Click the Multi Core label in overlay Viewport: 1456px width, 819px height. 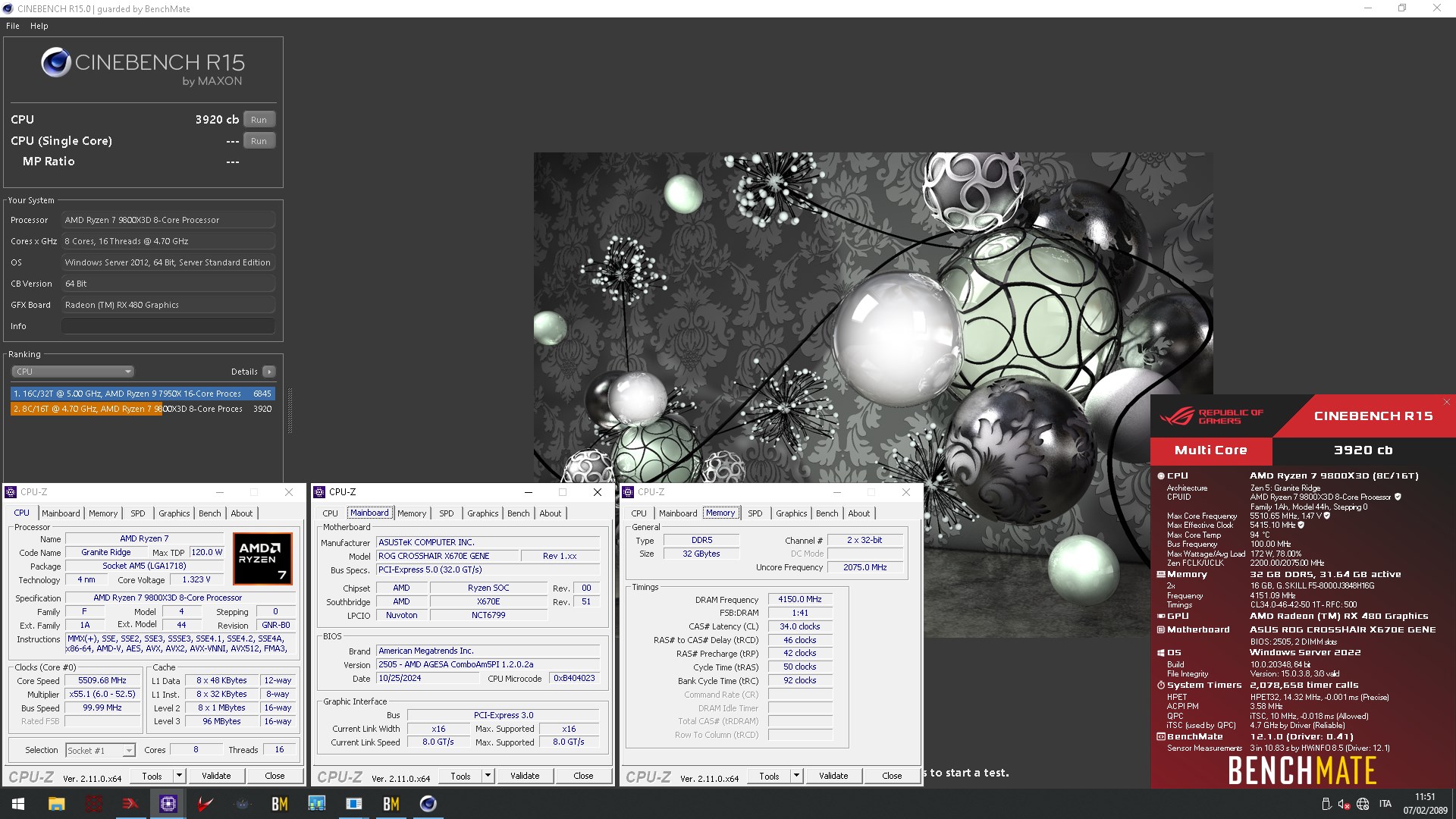coord(1211,450)
